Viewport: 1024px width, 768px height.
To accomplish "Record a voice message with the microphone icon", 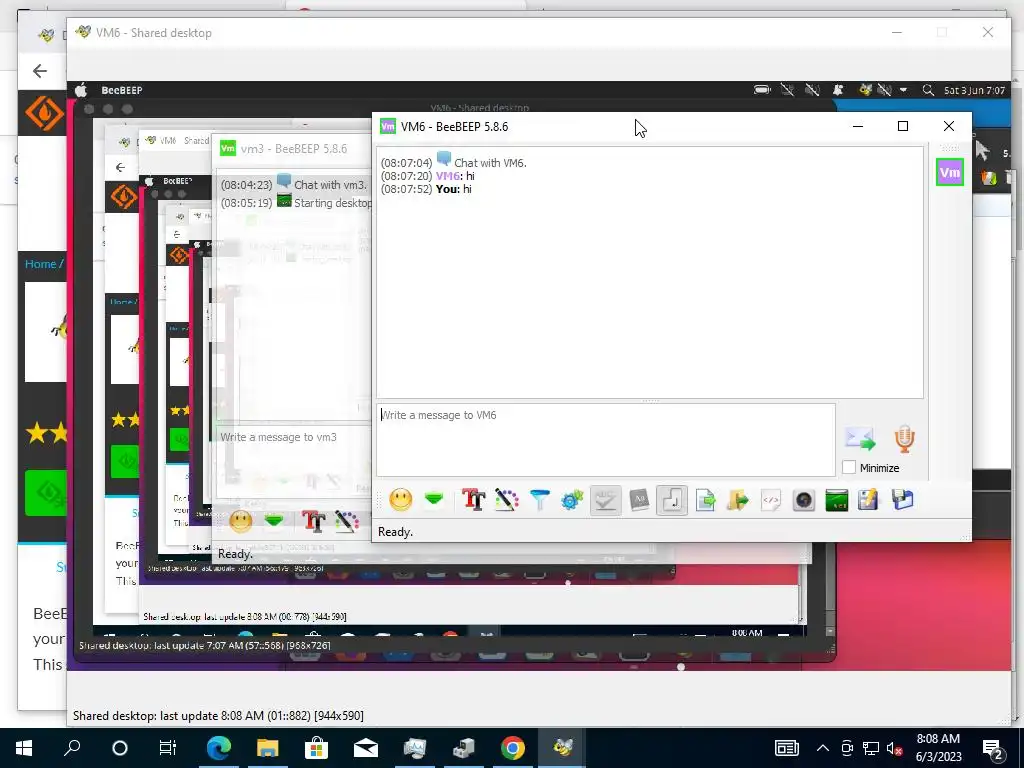I will pyautogui.click(x=904, y=439).
